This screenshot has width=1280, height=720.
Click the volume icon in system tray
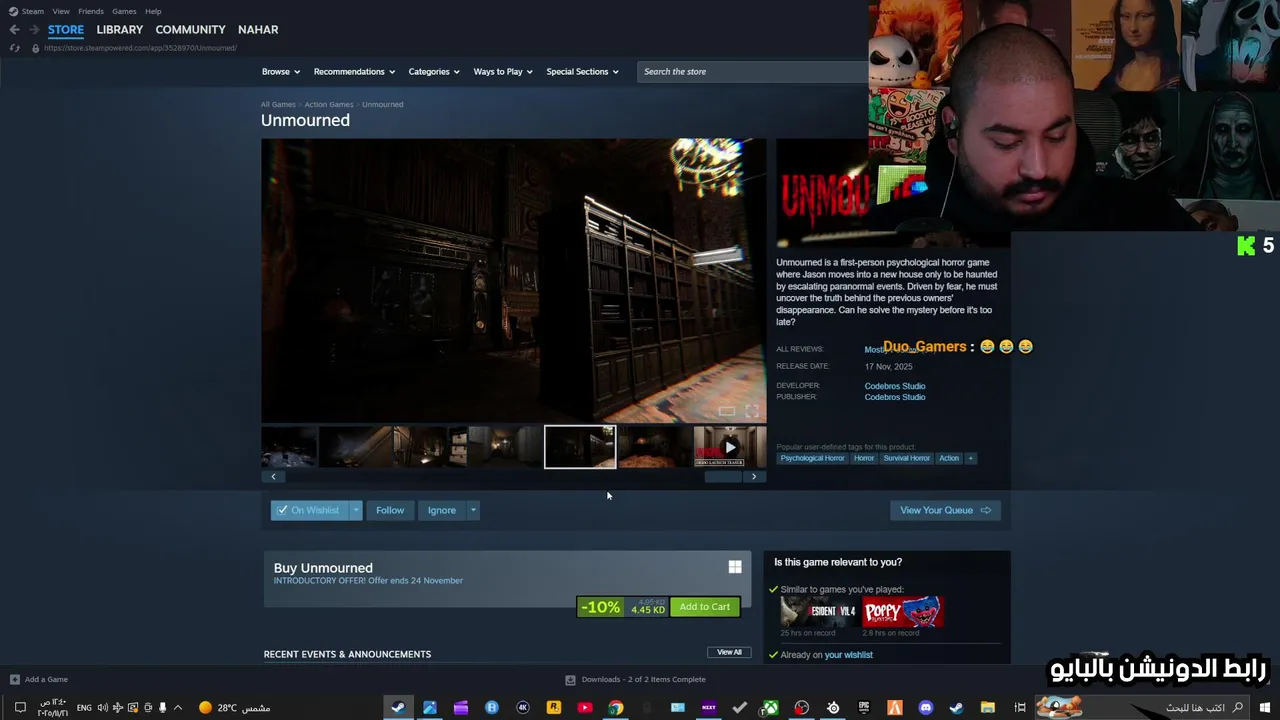click(102, 708)
